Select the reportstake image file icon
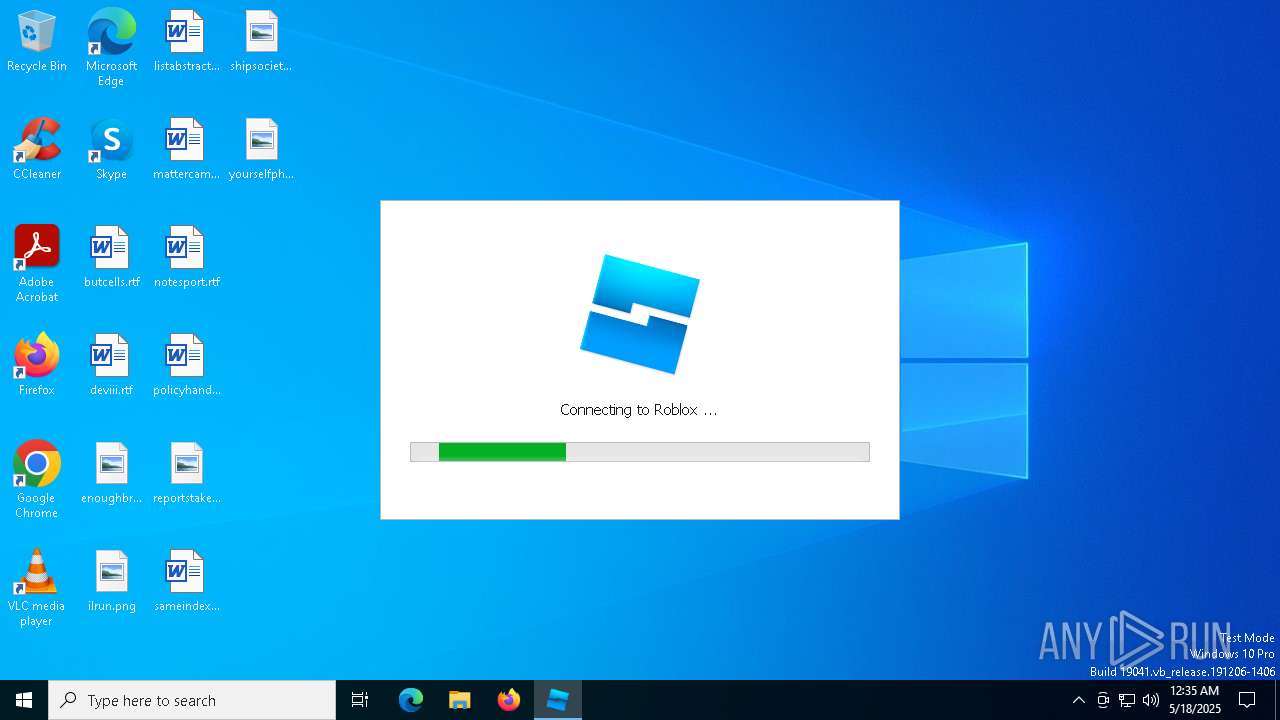This screenshot has height=720, width=1280. tap(186, 474)
